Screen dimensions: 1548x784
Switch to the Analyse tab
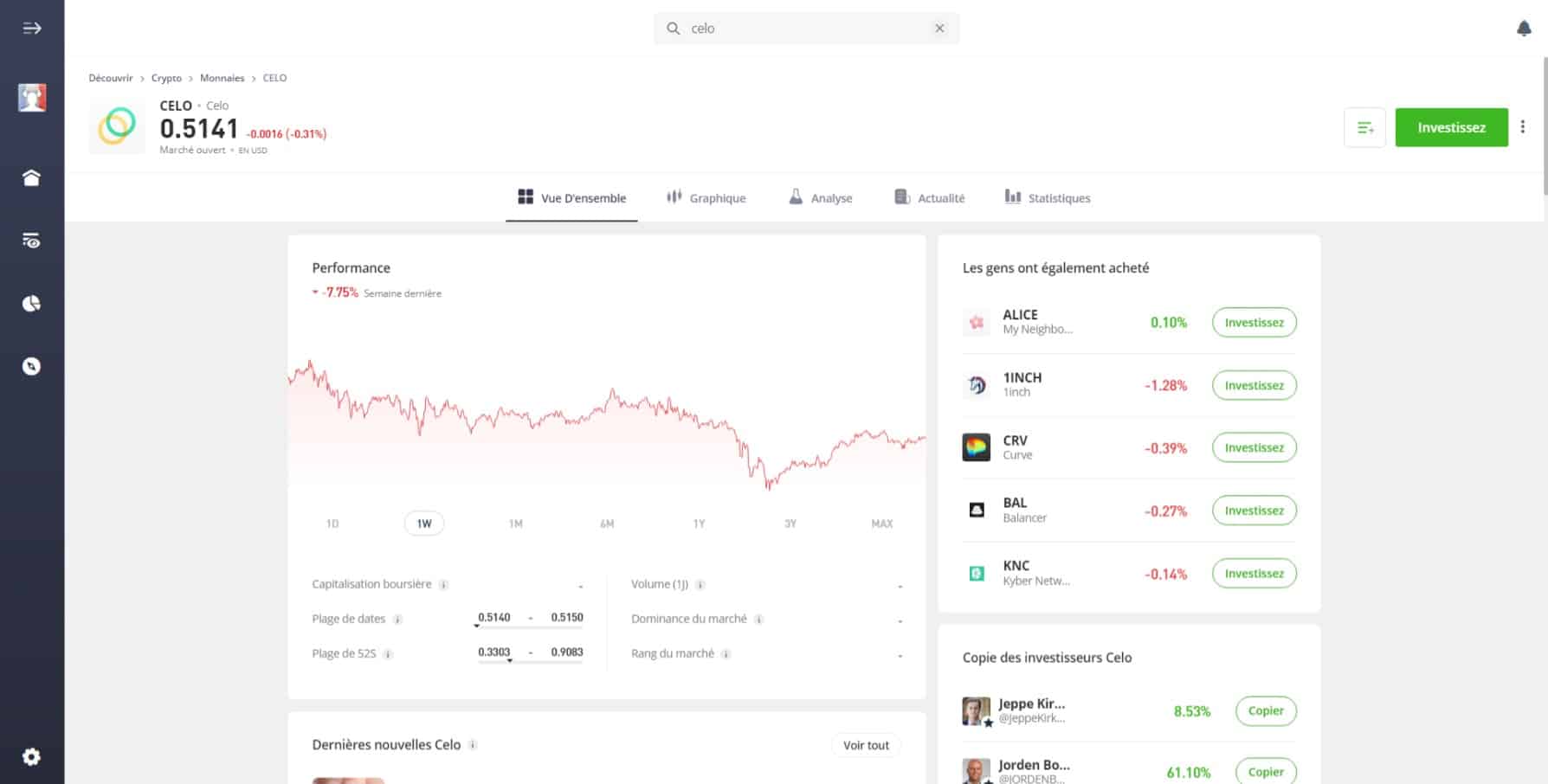click(820, 198)
